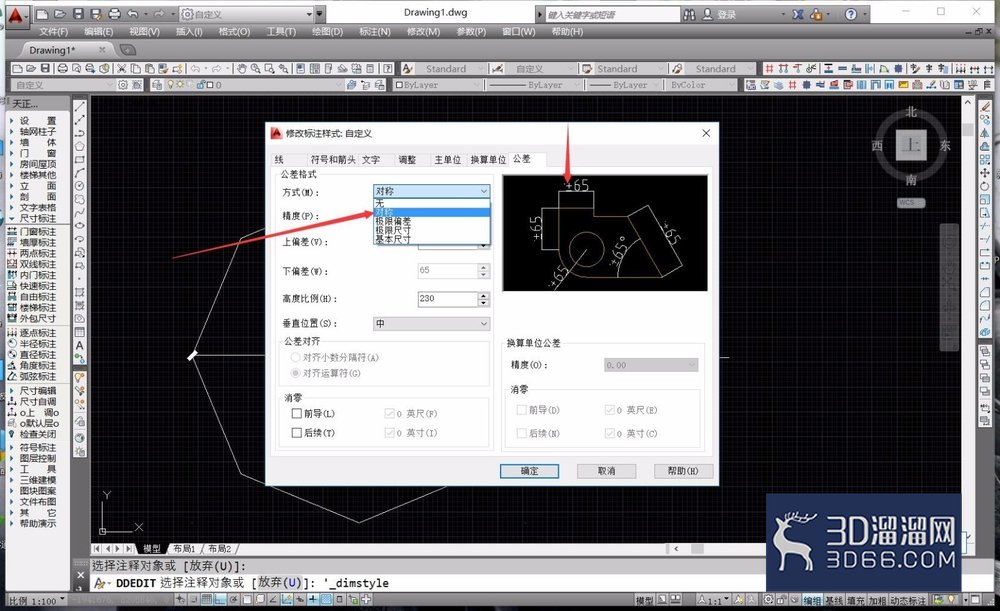Click the Plot printer icon in quick access bar
This screenshot has height=611, width=1000.
114,13
